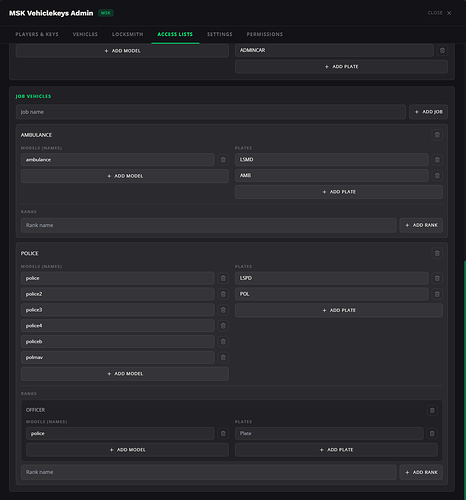466x500 pixels.
Task: Remove the policeb model entry
Action: pyautogui.click(x=223, y=341)
